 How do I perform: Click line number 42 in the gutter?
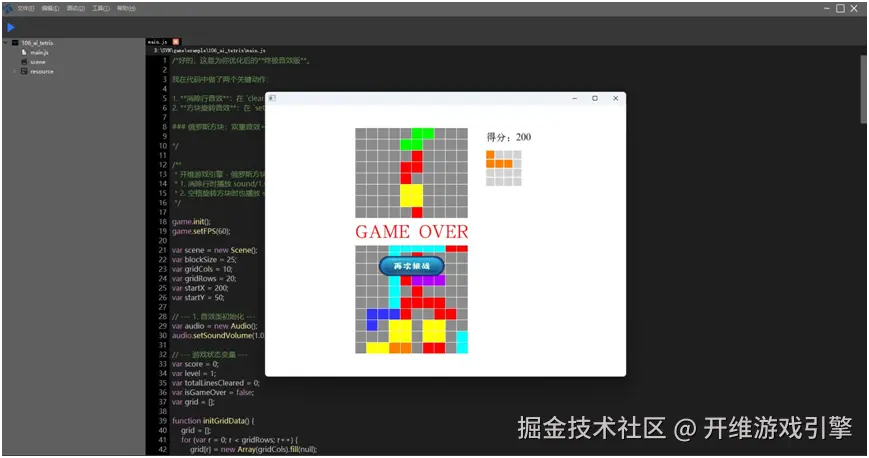162,450
